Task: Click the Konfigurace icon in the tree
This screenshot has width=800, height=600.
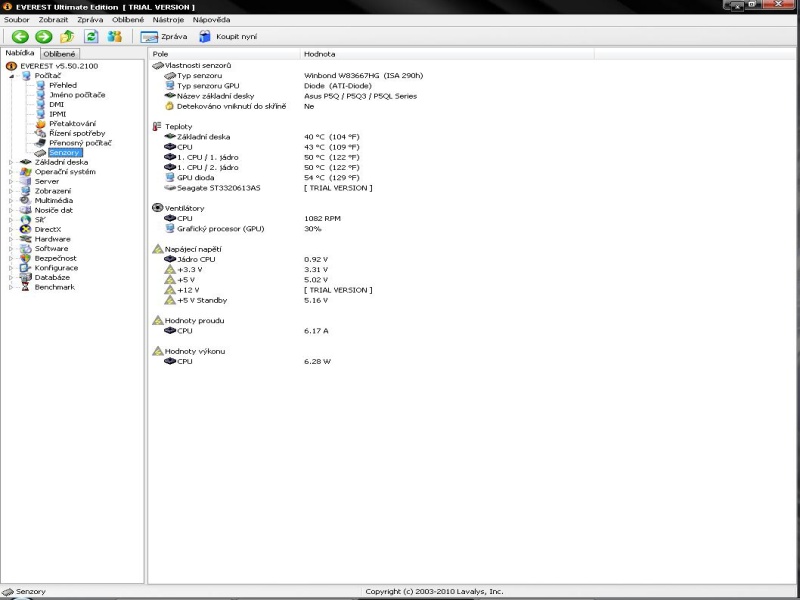Action: click(26, 268)
